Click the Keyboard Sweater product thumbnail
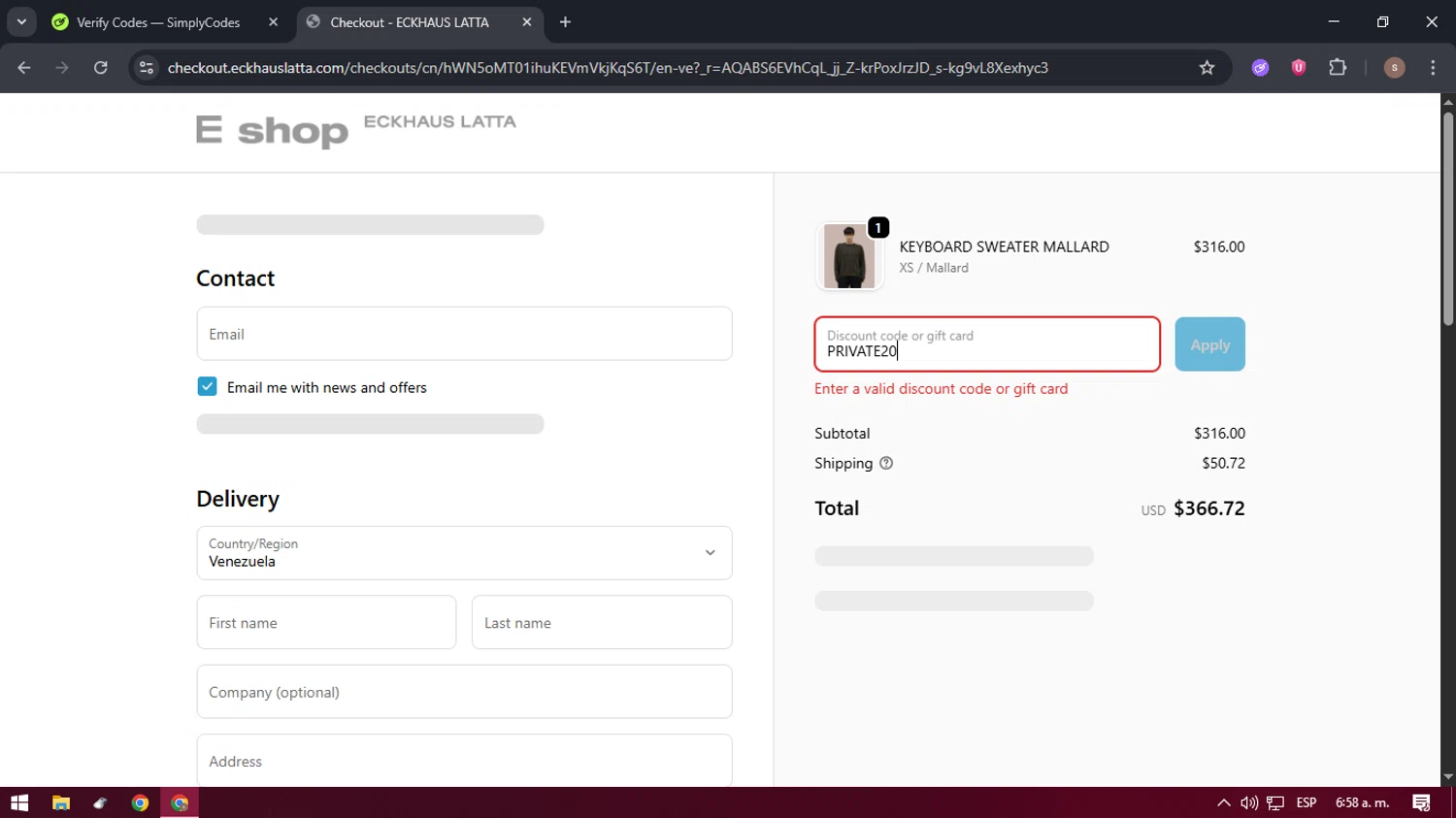The height and width of the screenshot is (818, 1456). (x=849, y=256)
